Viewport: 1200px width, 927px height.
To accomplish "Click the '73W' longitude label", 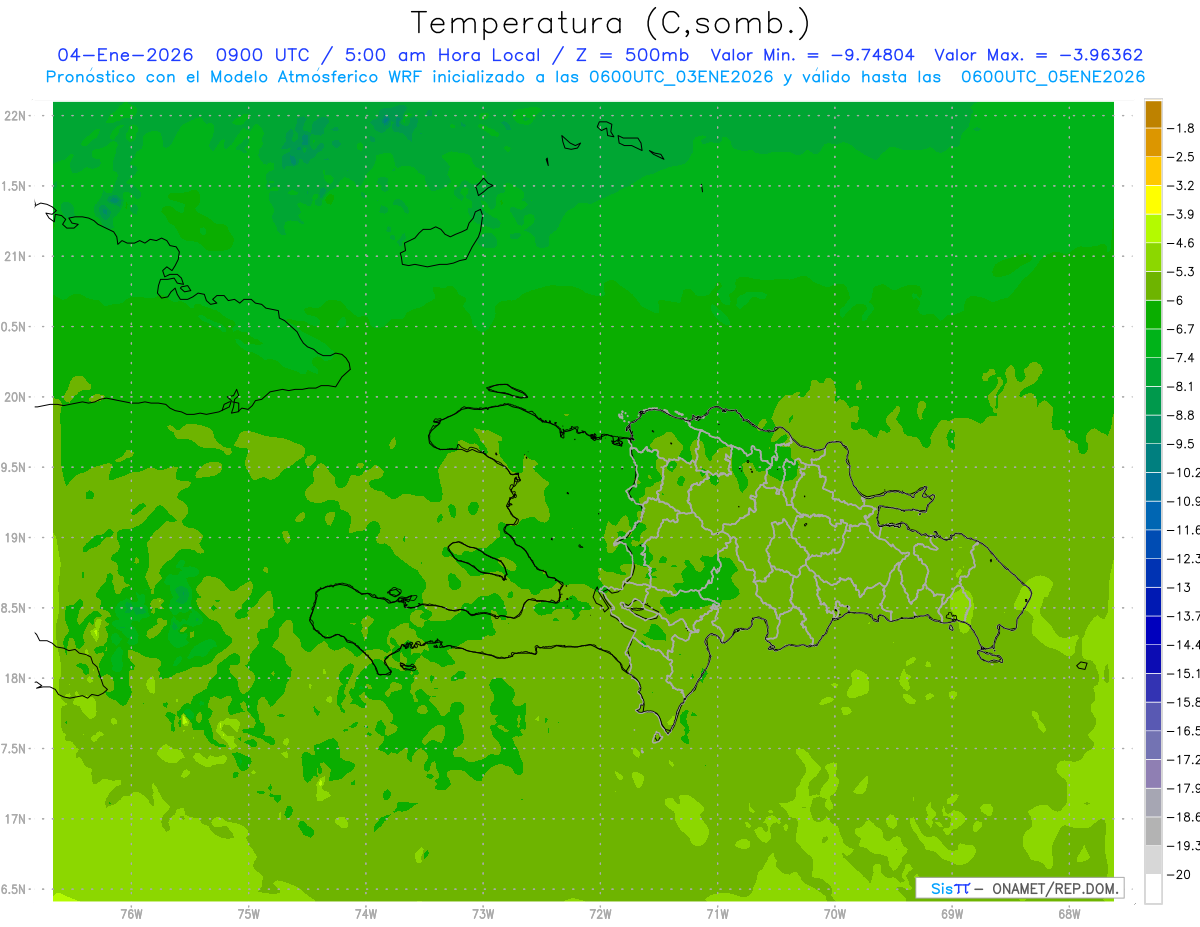I will [483, 913].
